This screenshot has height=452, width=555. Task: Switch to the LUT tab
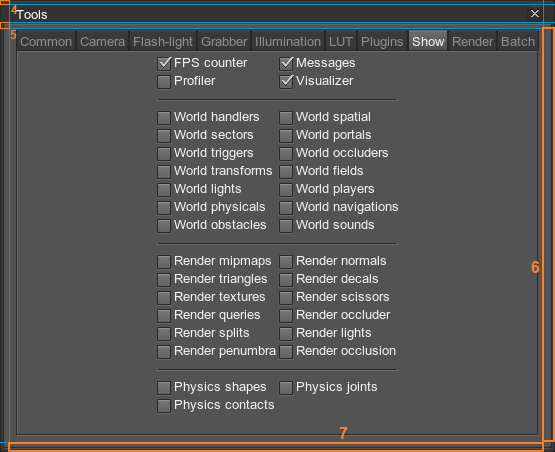341,41
